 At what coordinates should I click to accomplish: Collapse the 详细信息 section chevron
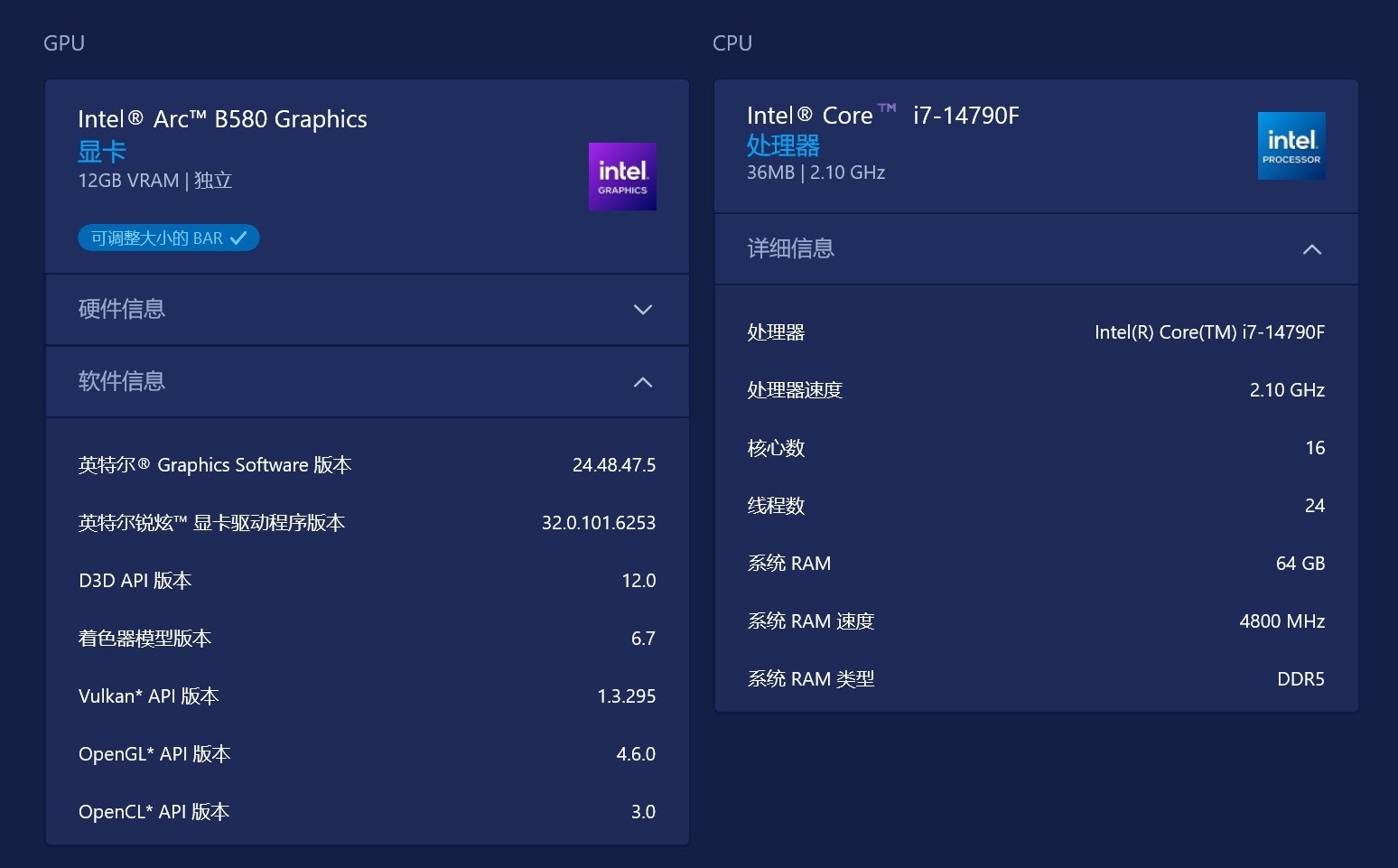coord(1312,249)
